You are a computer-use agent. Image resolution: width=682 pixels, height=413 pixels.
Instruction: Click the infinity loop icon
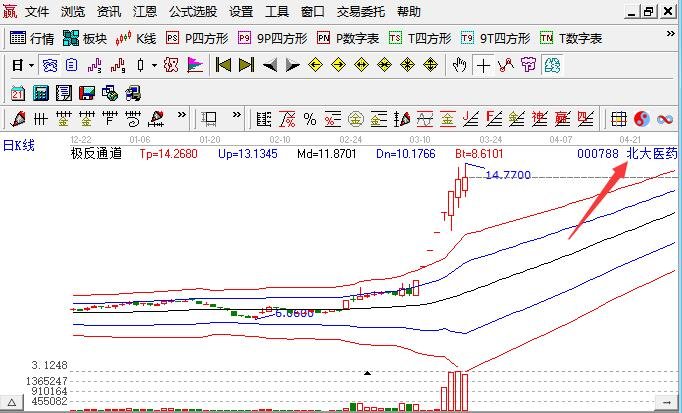(665, 119)
